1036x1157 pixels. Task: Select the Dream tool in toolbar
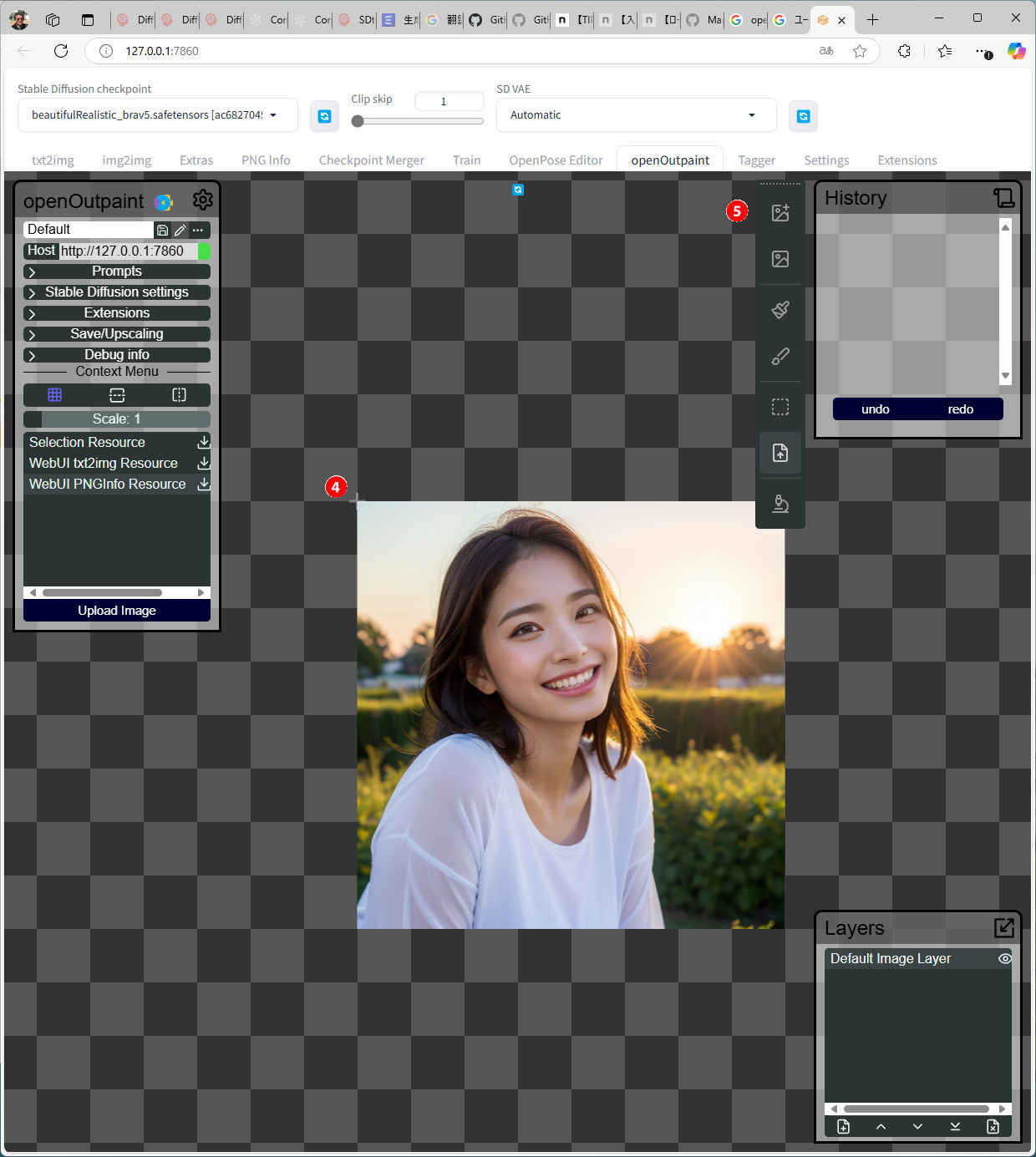click(780, 213)
